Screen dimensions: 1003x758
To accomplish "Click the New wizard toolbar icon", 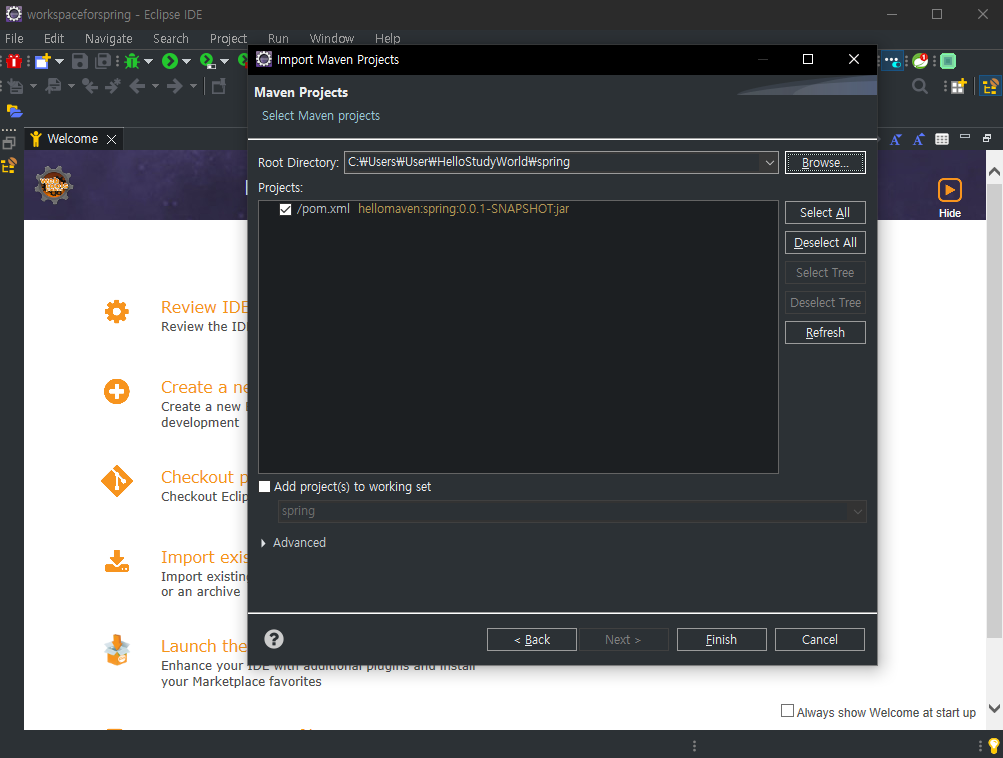I will coord(43,61).
